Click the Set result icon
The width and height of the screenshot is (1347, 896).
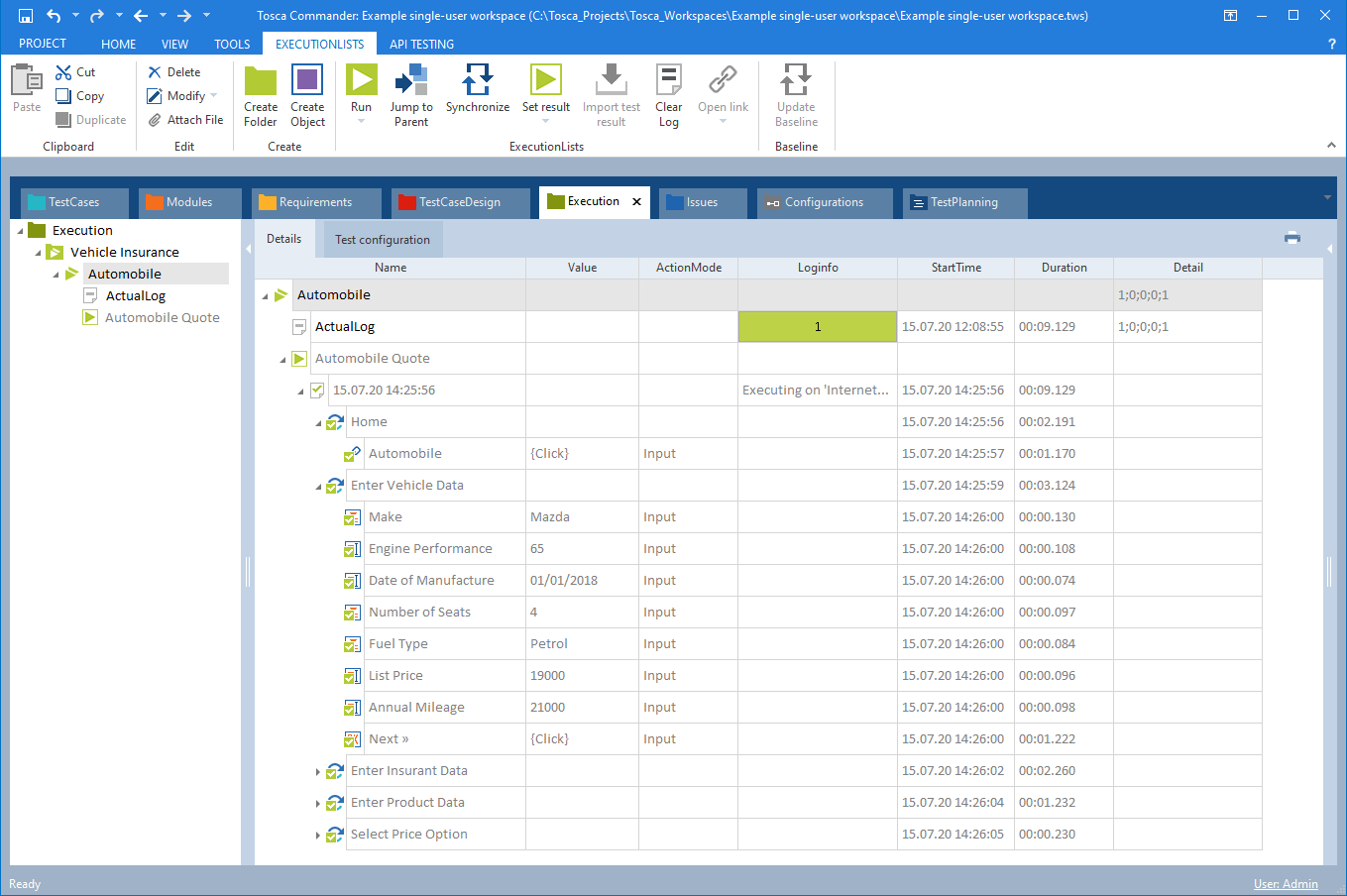545,81
